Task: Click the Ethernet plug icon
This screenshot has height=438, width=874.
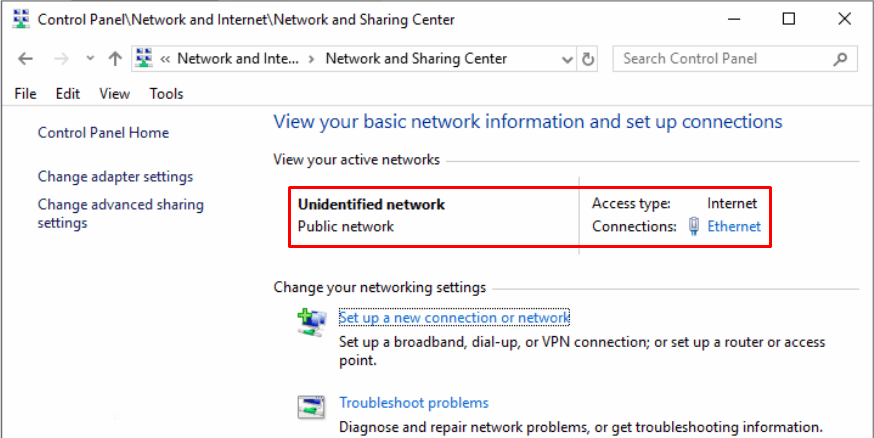Action: [x=694, y=226]
